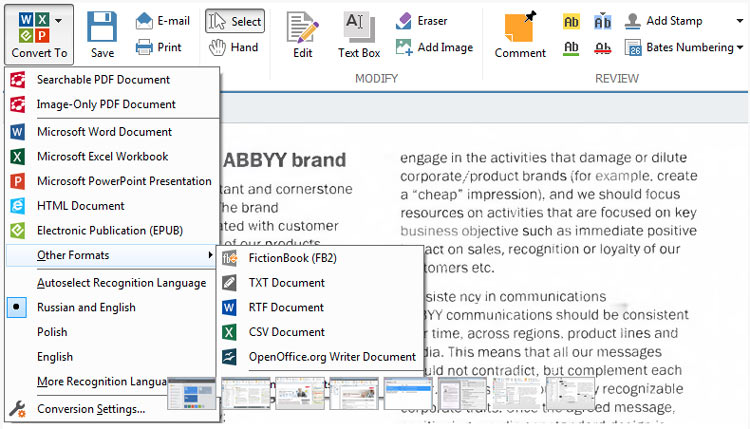The image size is (750, 429).
Task: Convert to Microsoft Excel Workbook
Action: [113, 156]
